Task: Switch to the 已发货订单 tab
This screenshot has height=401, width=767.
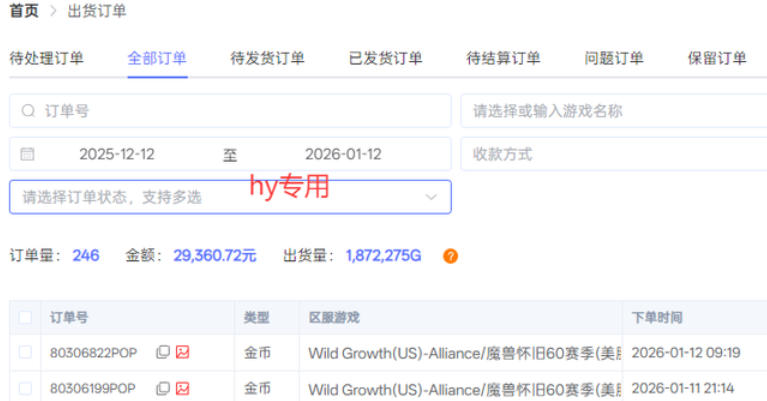Action: (385, 58)
